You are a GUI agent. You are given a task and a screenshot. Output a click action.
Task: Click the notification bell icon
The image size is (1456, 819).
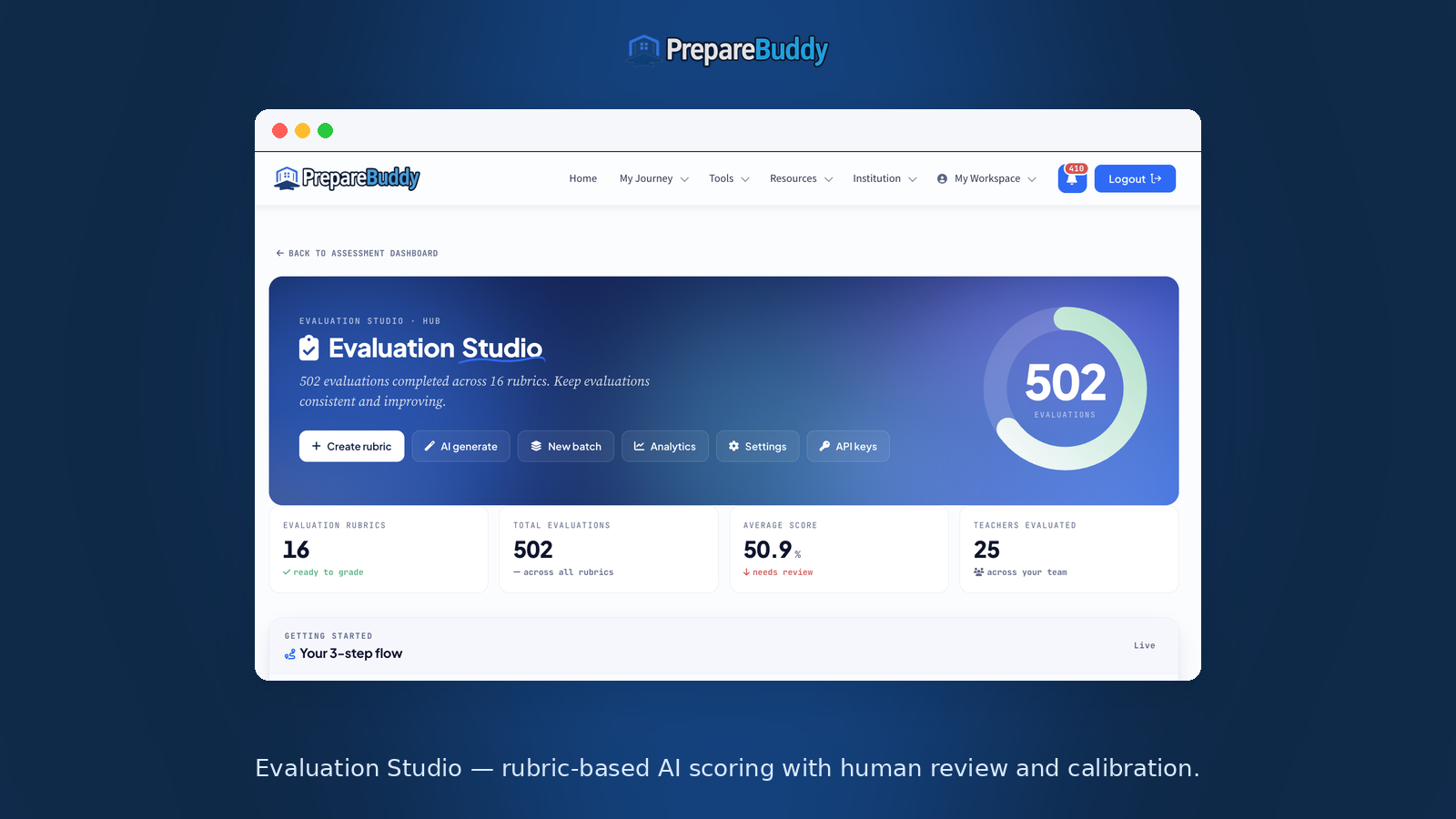[1072, 179]
